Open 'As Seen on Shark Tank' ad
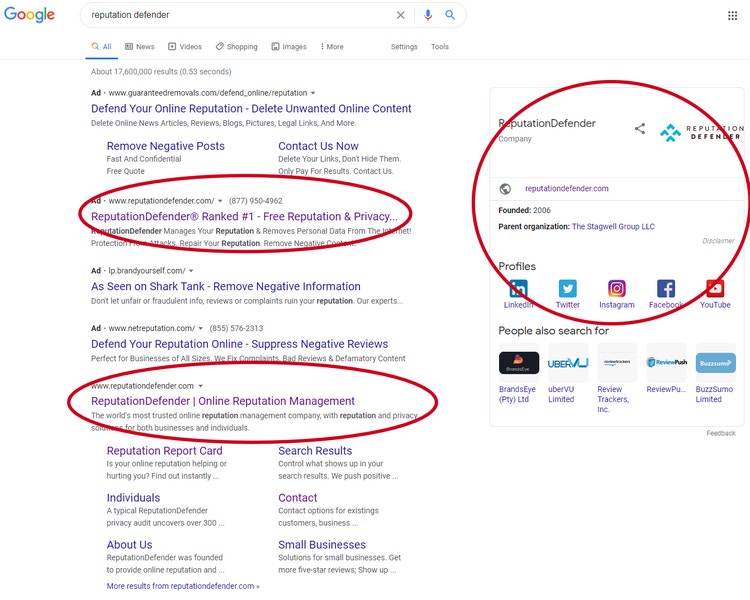 coord(226,286)
